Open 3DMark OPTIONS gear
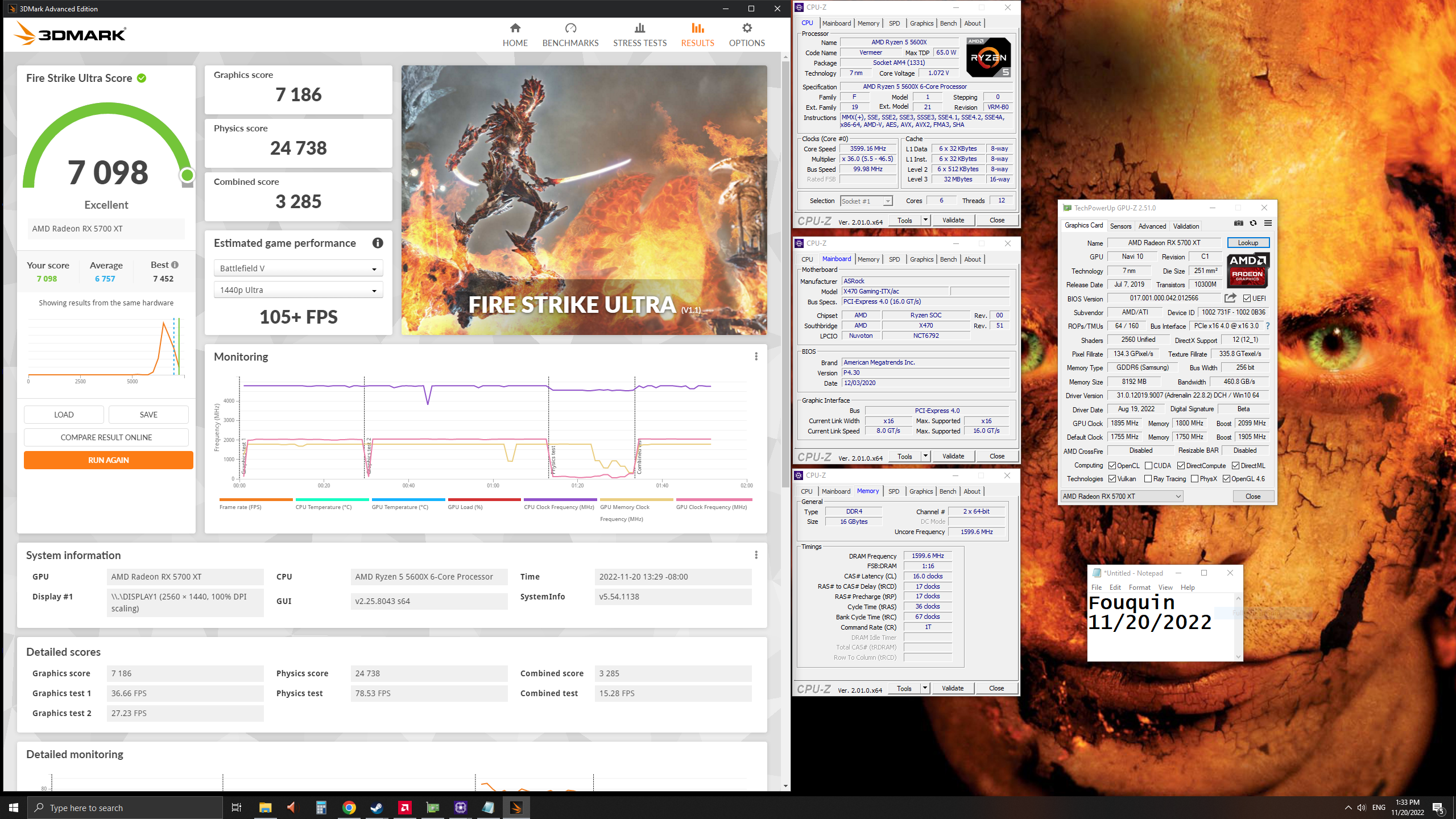The height and width of the screenshot is (819, 1456). (747, 35)
